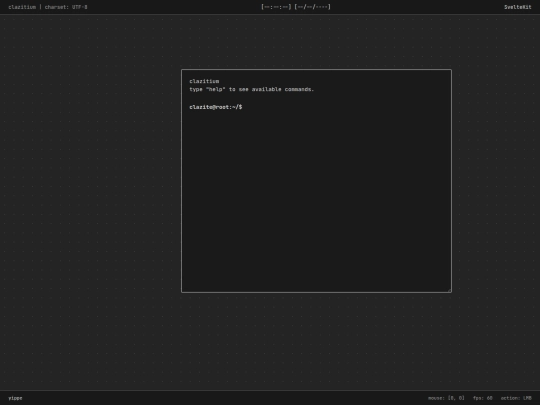Click the clazite@root:~/$ prompt text
The height and width of the screenshot is (405, 540).
216,107
